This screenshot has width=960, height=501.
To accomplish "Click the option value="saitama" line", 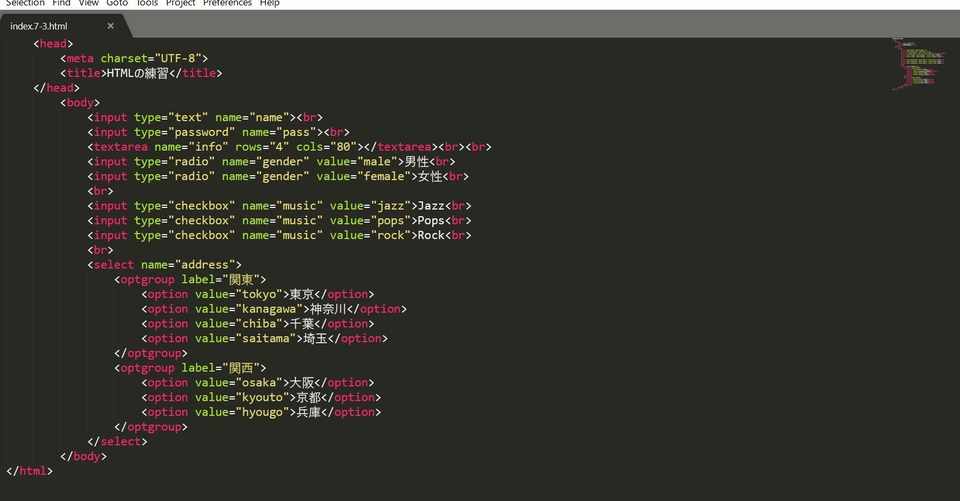I will tap(264, 338).
